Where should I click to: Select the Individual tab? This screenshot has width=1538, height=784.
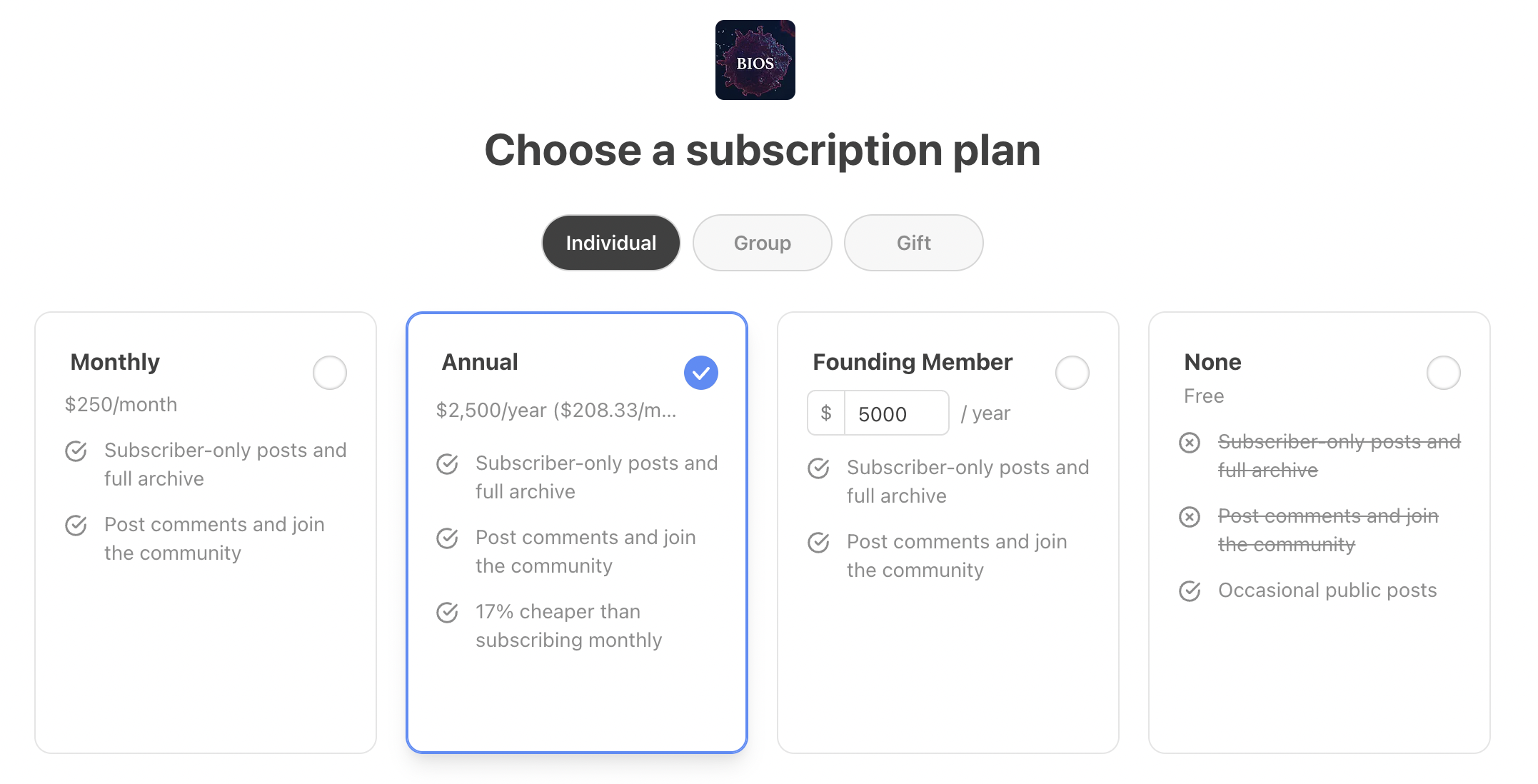click(x=610, y=243)
